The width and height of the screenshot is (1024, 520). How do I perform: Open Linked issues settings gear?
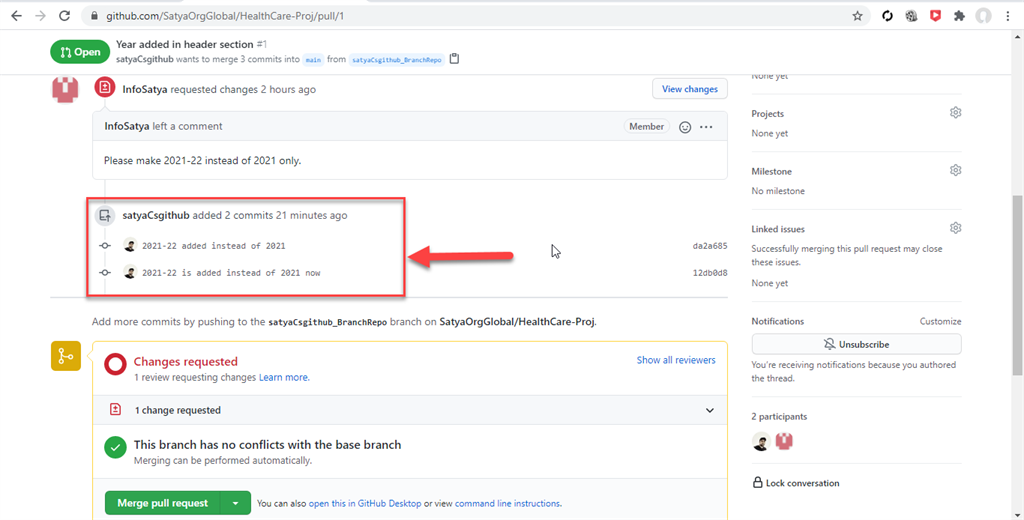tap(955, 228)
